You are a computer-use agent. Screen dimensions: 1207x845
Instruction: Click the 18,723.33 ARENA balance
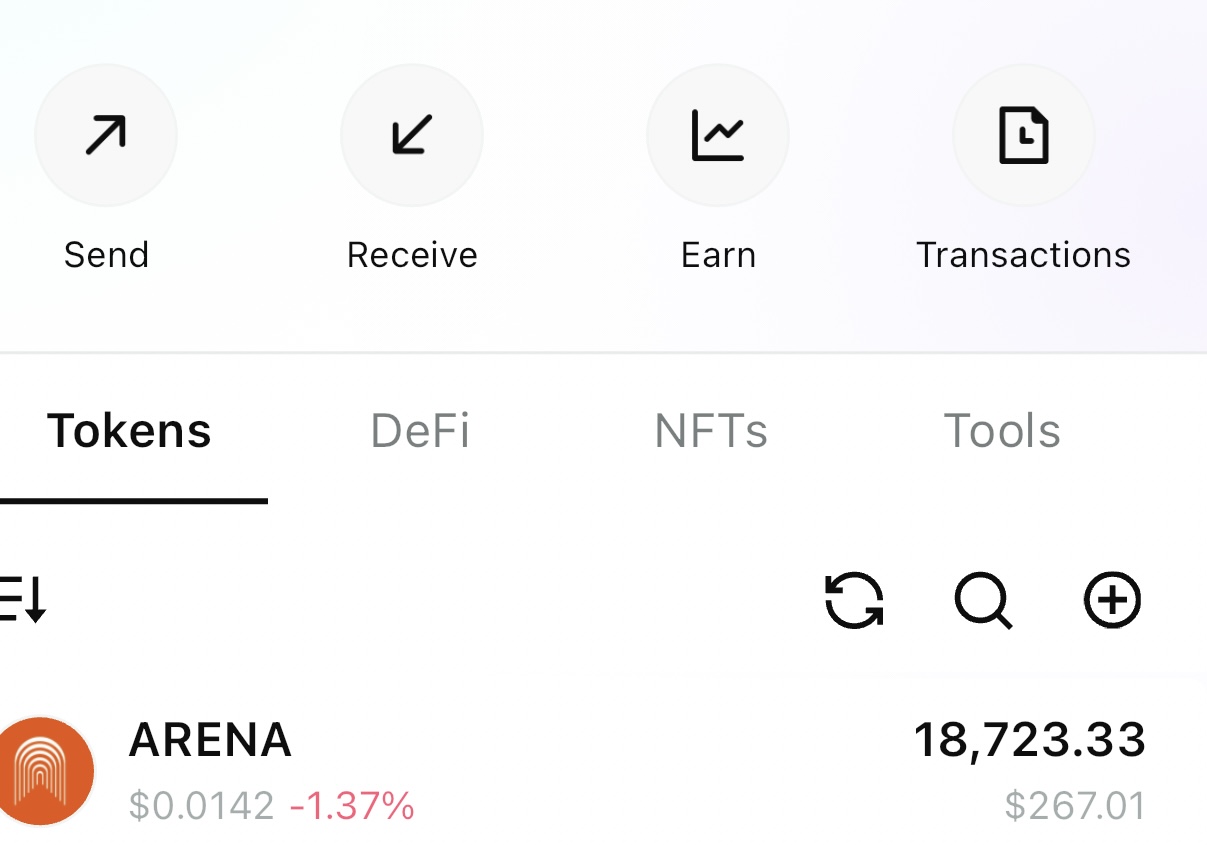(1029, 740)
